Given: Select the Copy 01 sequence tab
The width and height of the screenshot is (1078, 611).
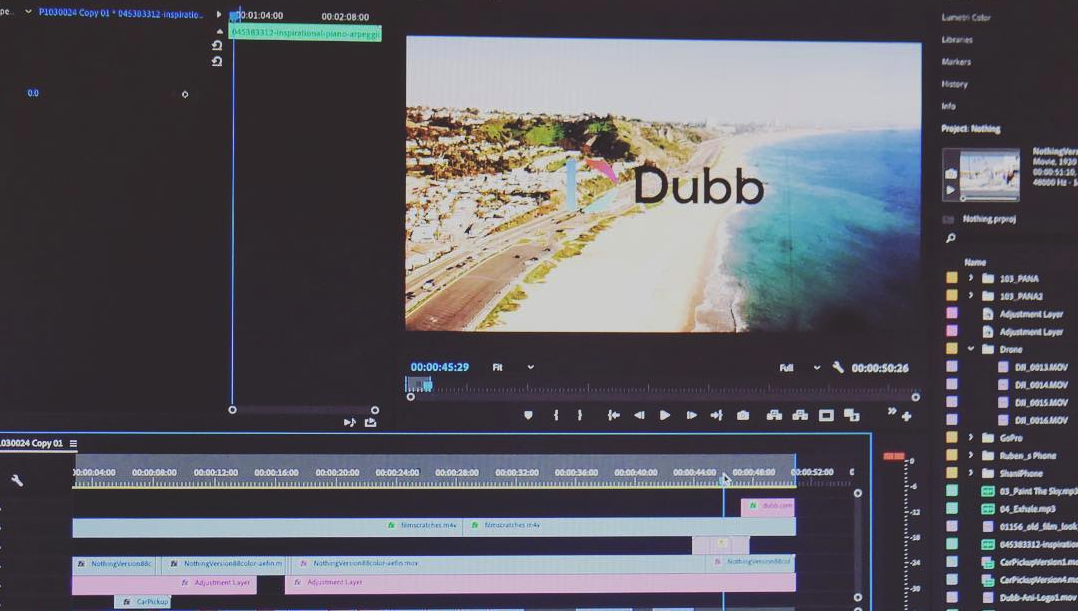Looking at the screenshot, I should (32, 443).
